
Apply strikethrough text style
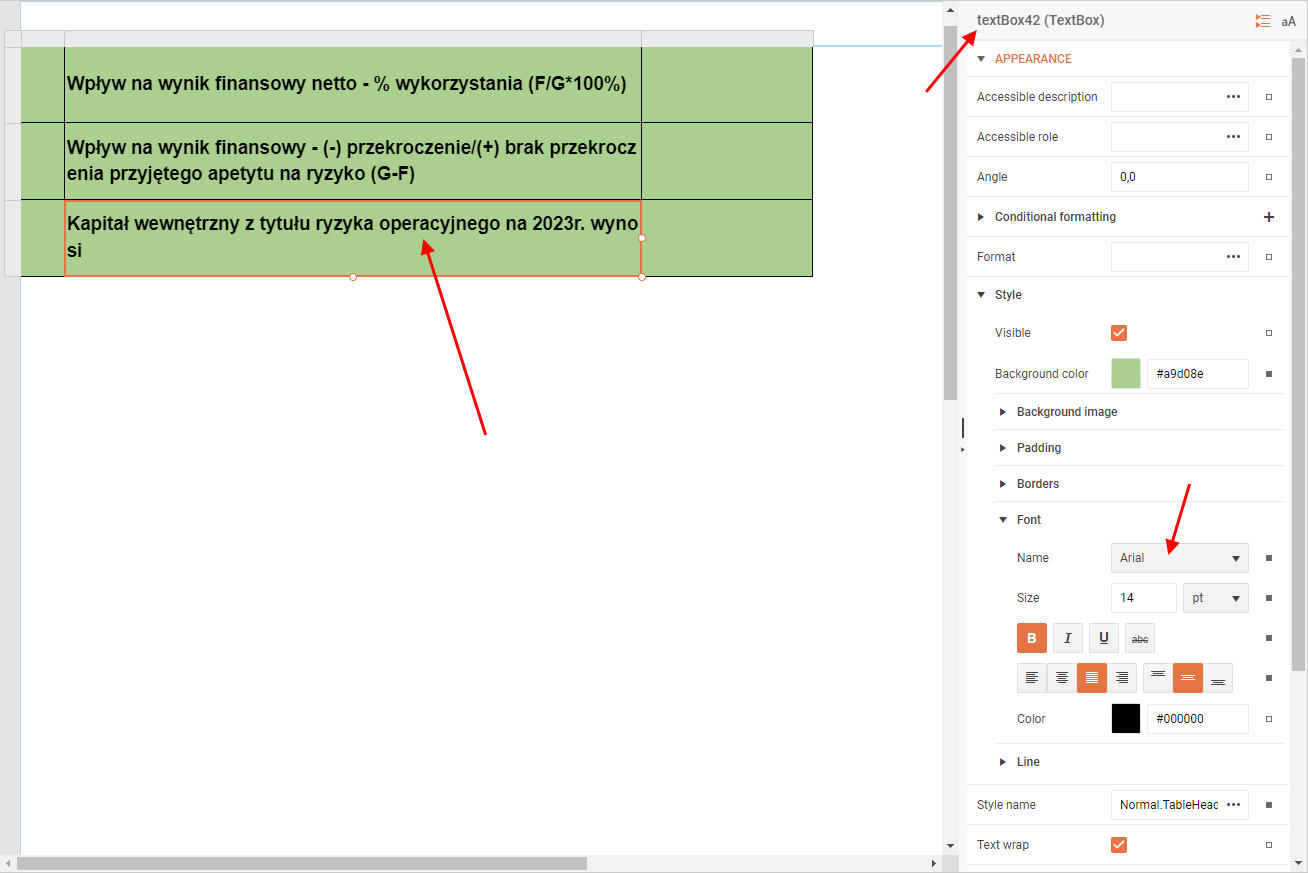pyautogui.click(x=1139, y=638)
